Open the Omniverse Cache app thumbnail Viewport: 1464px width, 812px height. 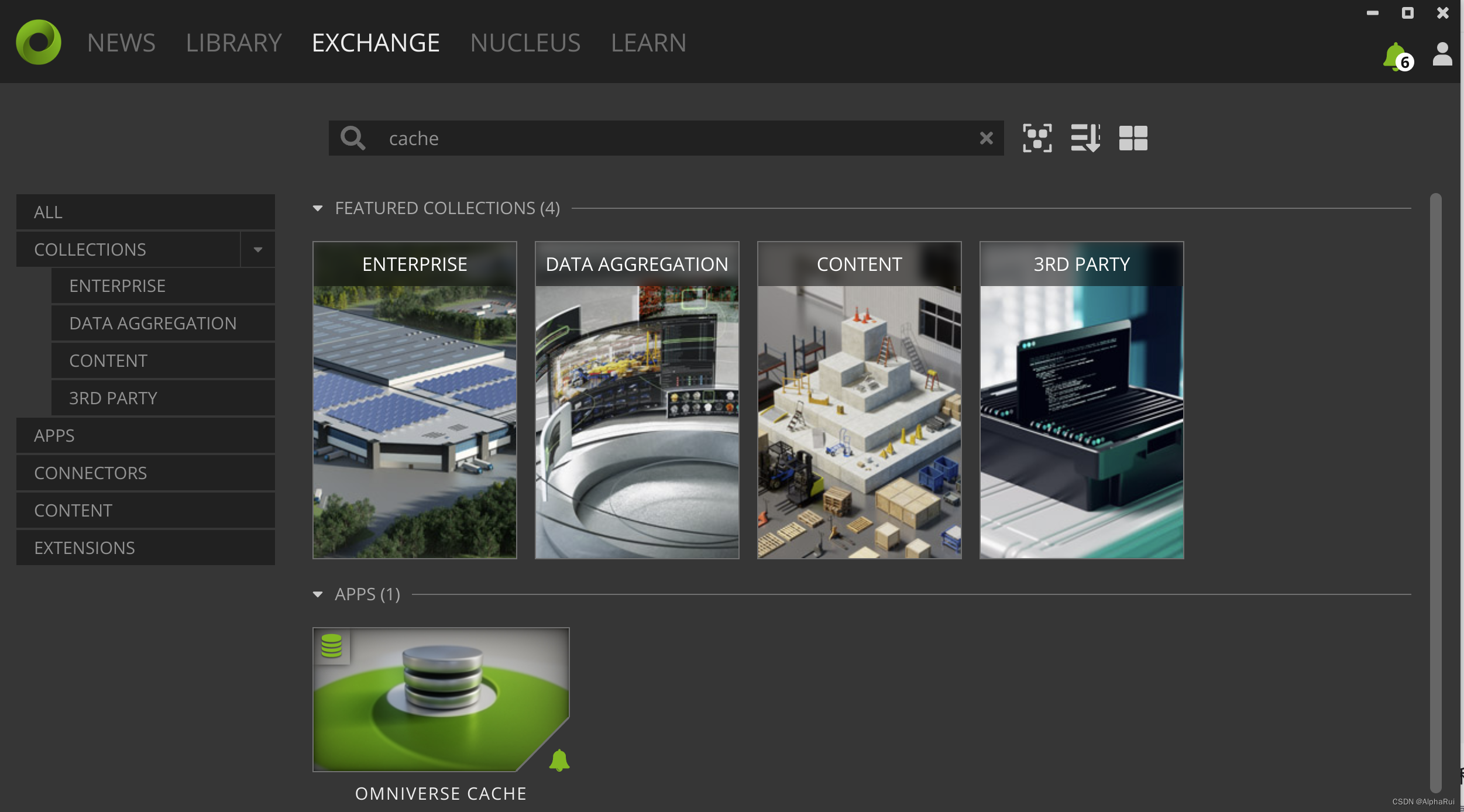[x=441, y=700]
